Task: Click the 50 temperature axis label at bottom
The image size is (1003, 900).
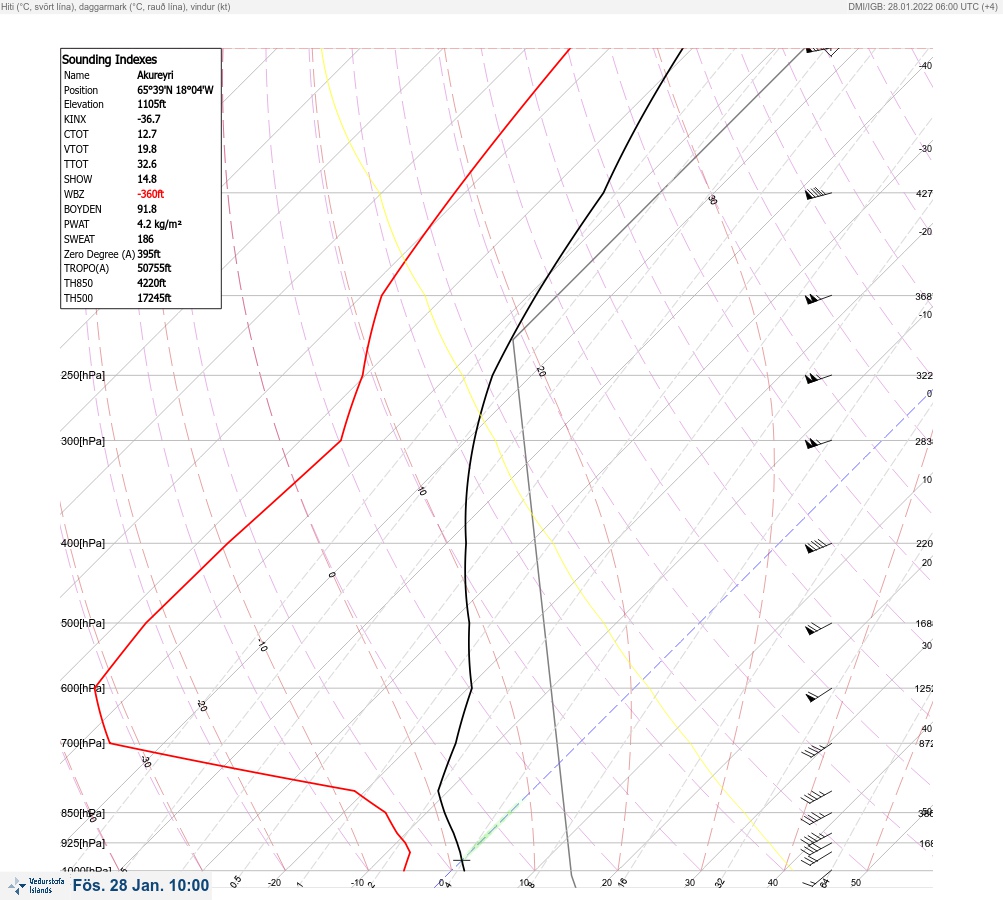Action: [x=856, y=883]
